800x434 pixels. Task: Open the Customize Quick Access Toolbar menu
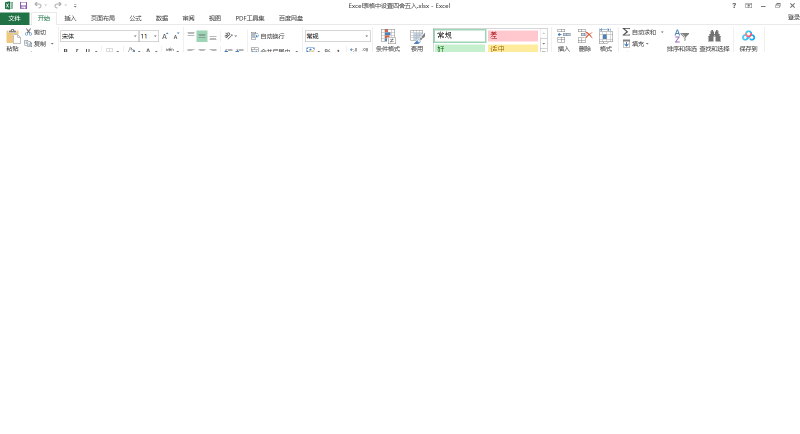pyautogui.click(x=75, y=6)
